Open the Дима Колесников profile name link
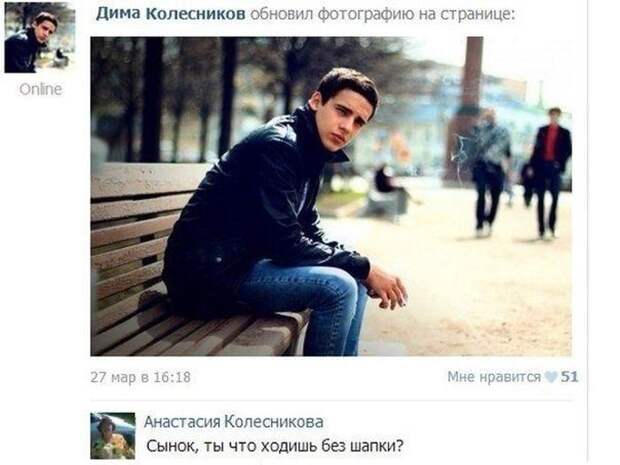This screenshot has height=465, width=620. [170, 14]
